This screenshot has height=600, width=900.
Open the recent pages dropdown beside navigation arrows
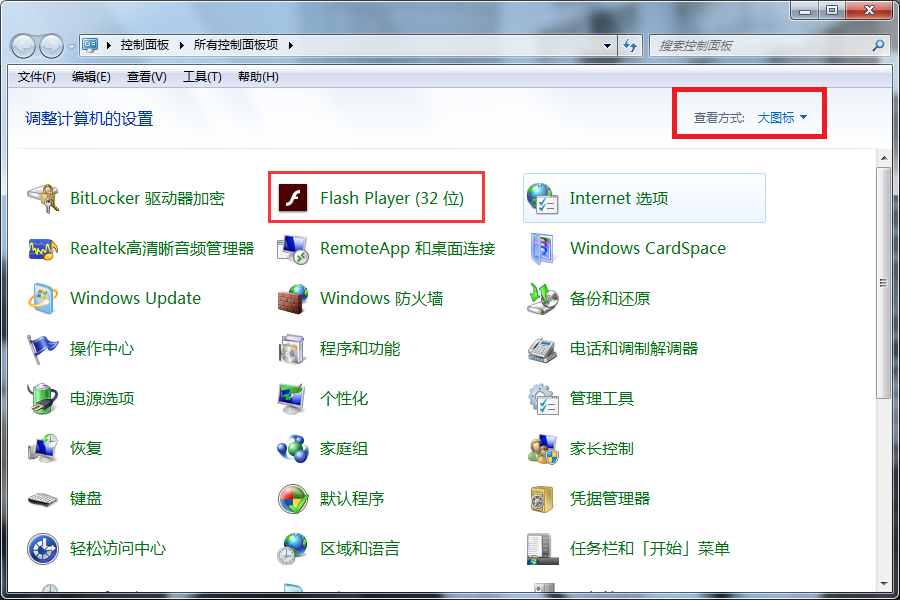(72, 46)
